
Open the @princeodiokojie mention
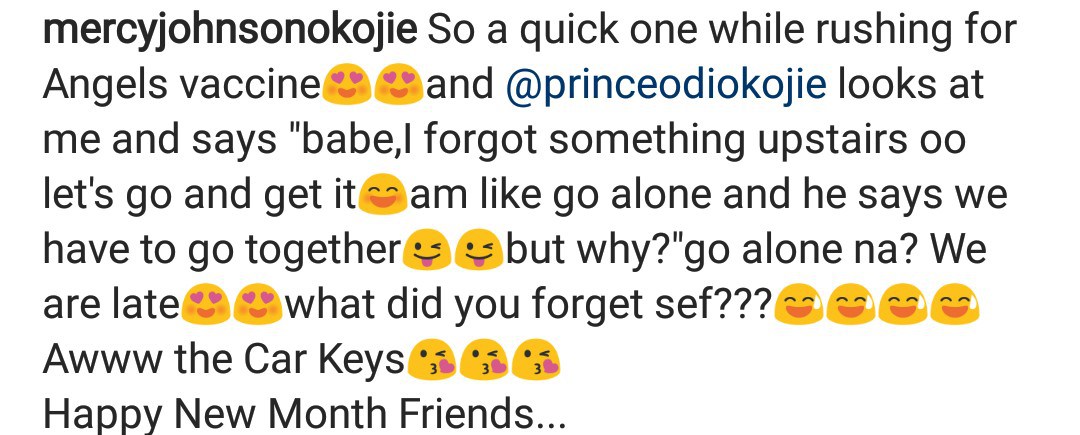[667, 85]
